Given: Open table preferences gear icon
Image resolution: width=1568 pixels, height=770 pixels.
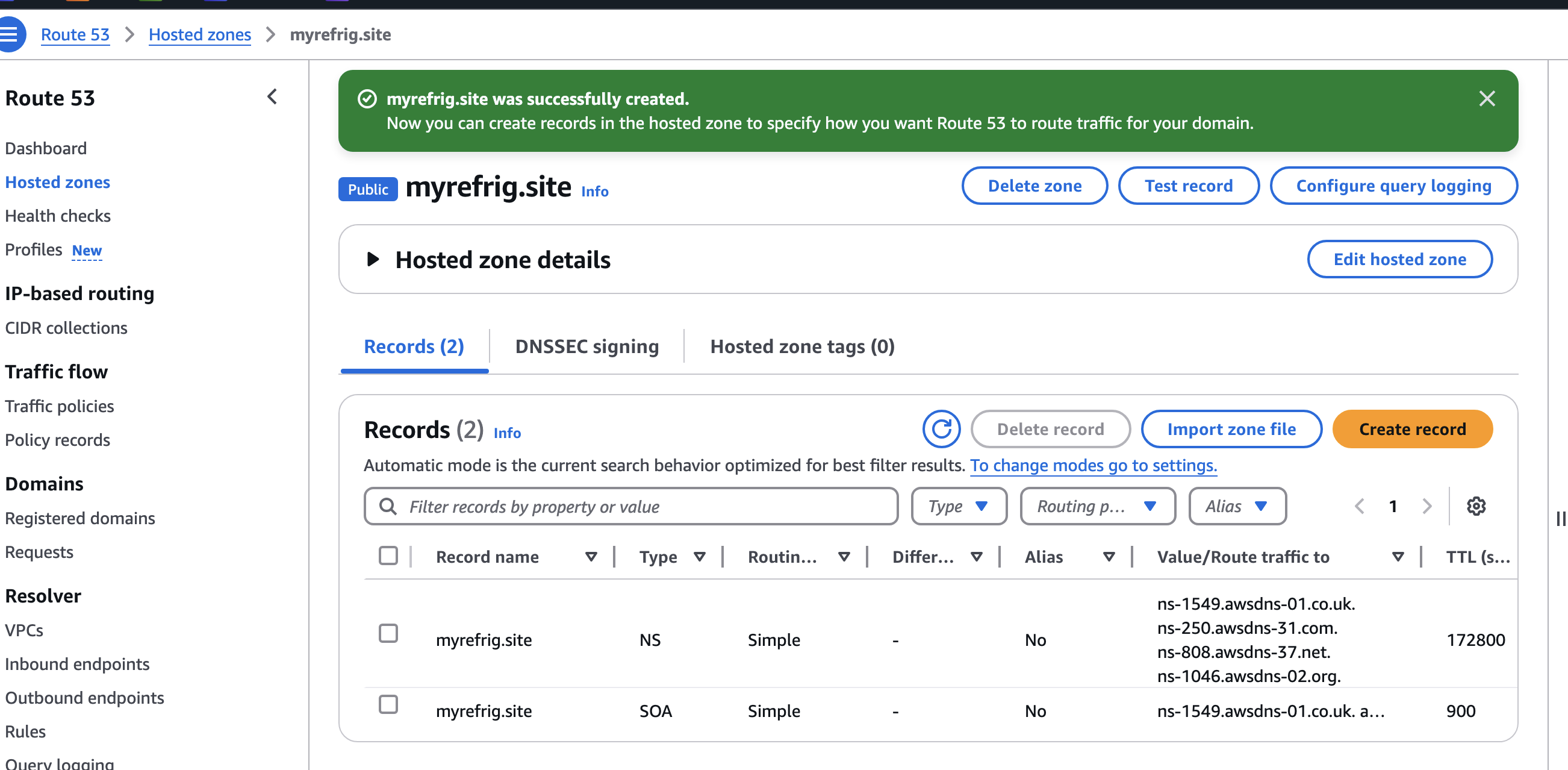Looking at the screenshot, I should click(x=1475, y=506).
